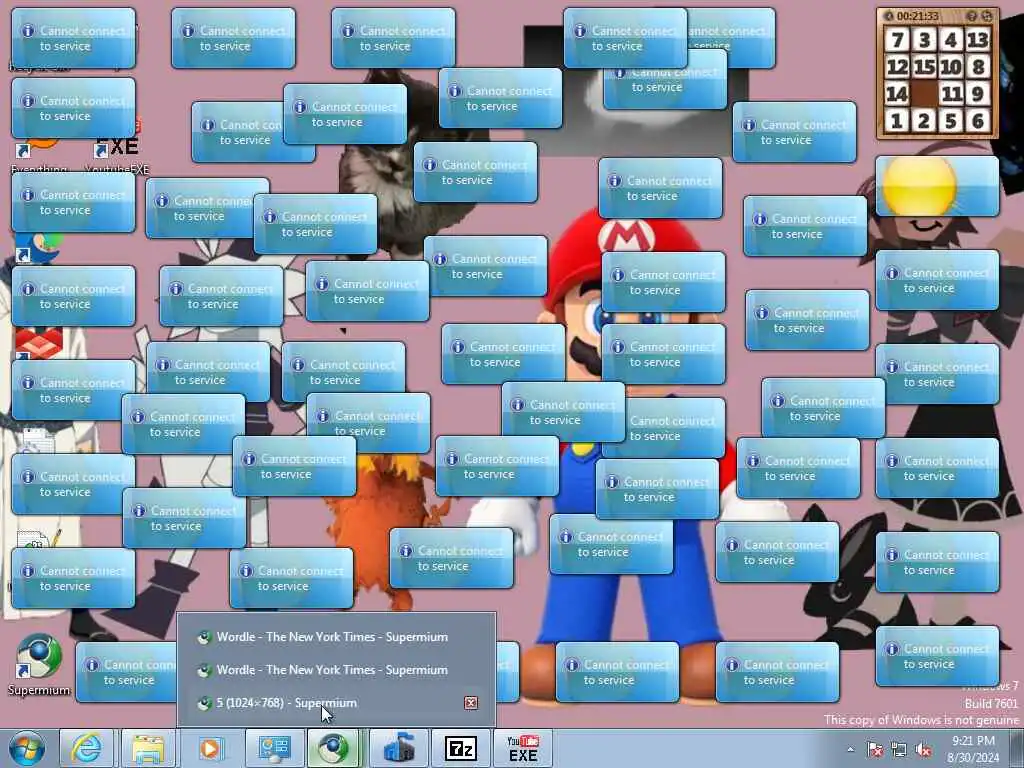The image size is (1024, 768).
Task: Click puzzle tile 9
Action: pyautogui.click(x=978, y=93)
